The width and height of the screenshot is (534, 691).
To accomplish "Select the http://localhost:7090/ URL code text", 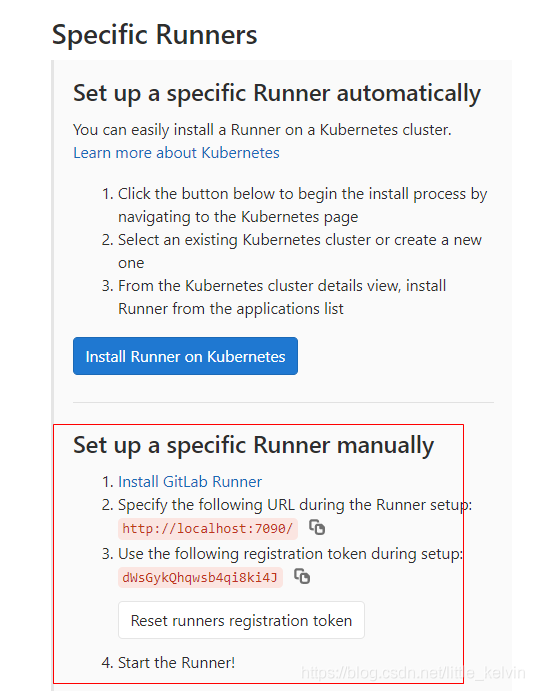I will (208, 528).
